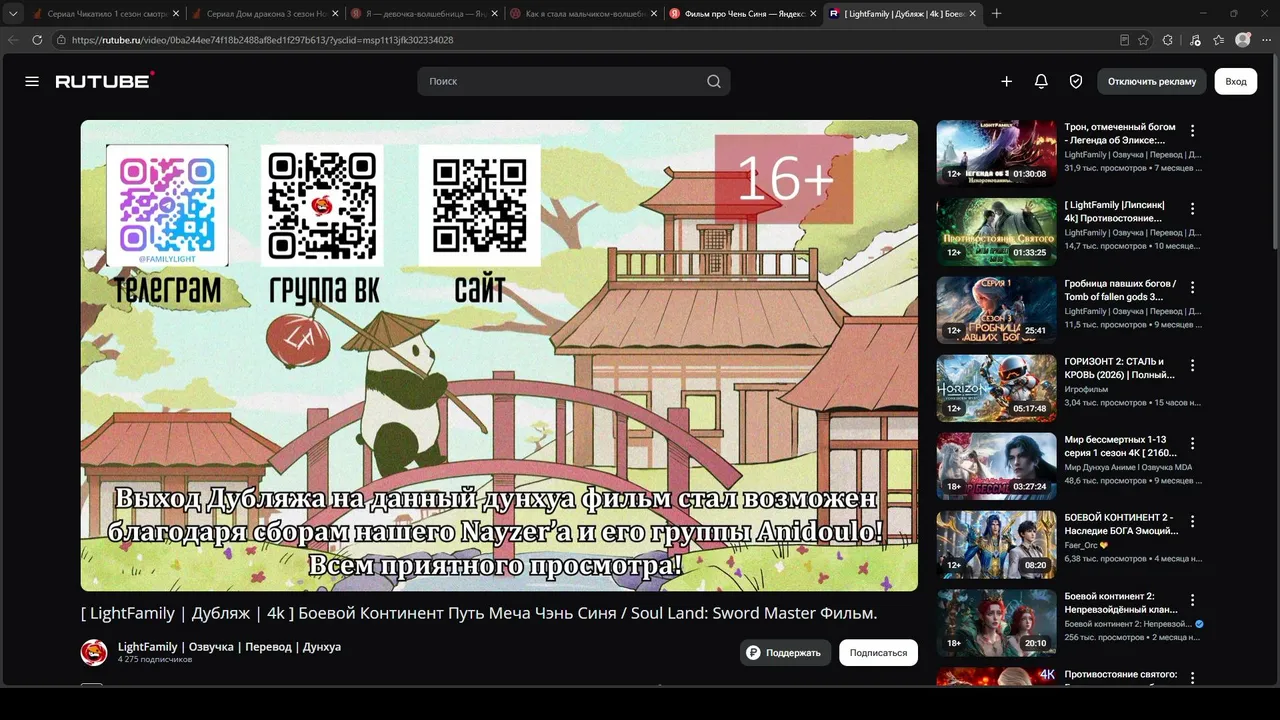
Task: Click the video title 'Боевой Континент Путь Меча Чэнь Синя'
Action: pyautogui.click(x=479, y=613)
